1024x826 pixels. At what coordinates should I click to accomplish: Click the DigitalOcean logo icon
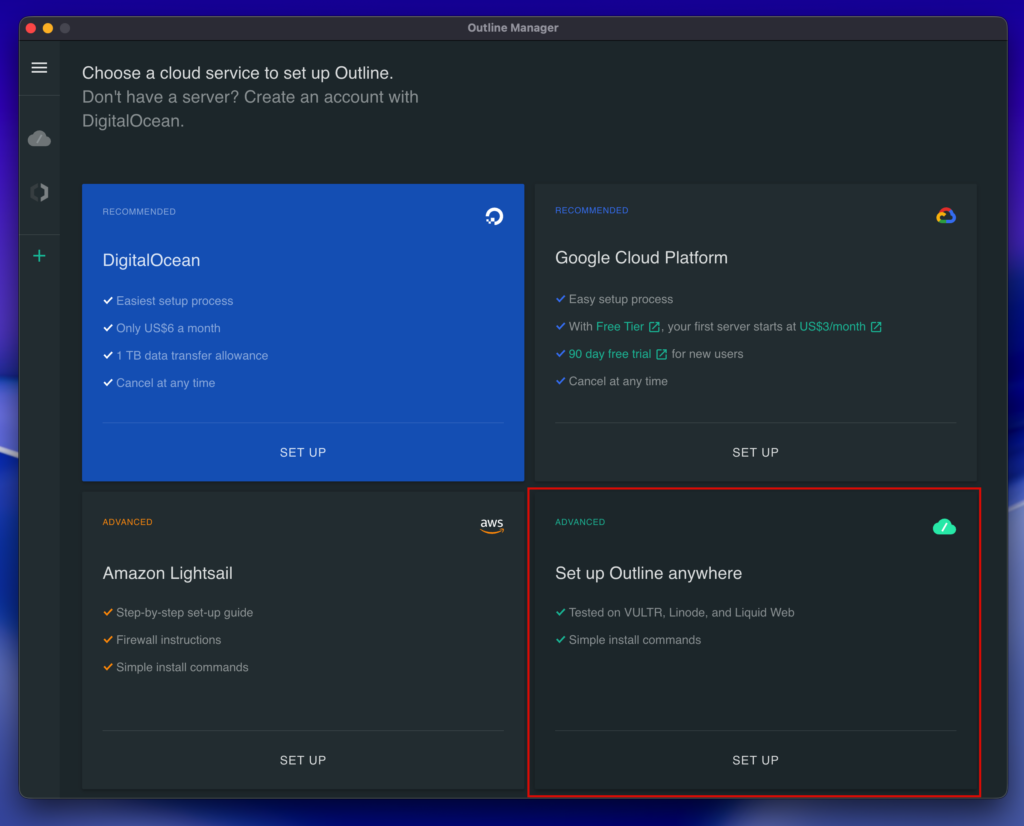coord(493,216)
